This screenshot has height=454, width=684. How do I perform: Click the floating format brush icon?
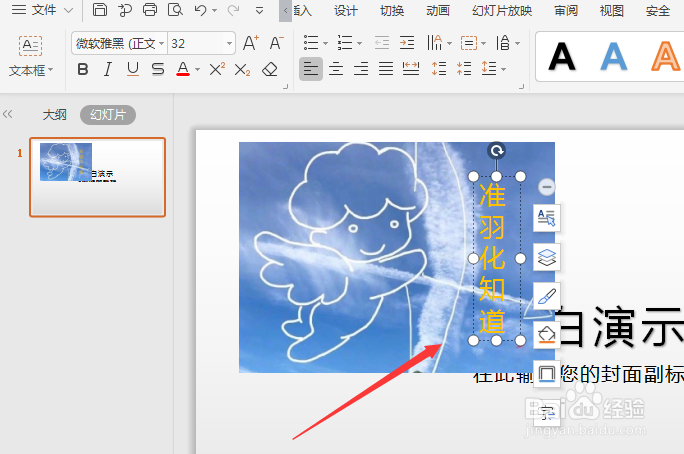pos(547,296)
